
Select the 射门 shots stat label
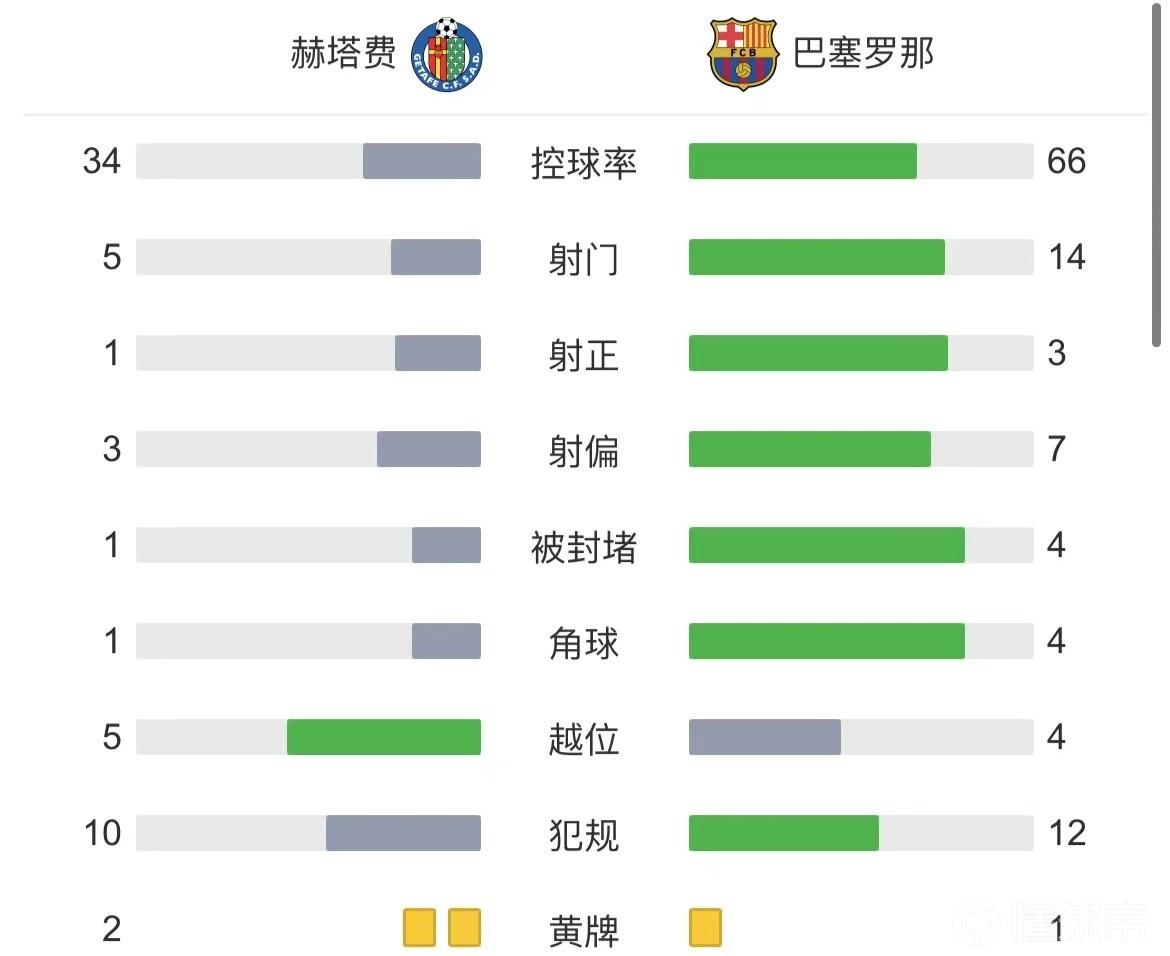click(x=584, y=258)
